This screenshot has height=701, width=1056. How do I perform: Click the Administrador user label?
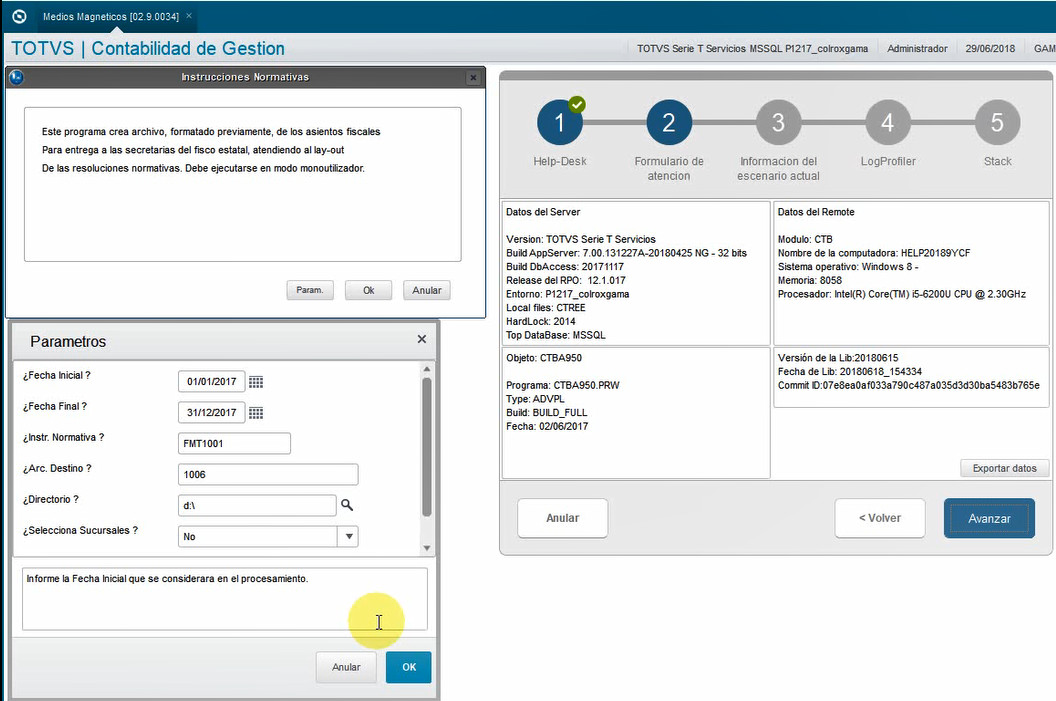[x=917, y=48]
